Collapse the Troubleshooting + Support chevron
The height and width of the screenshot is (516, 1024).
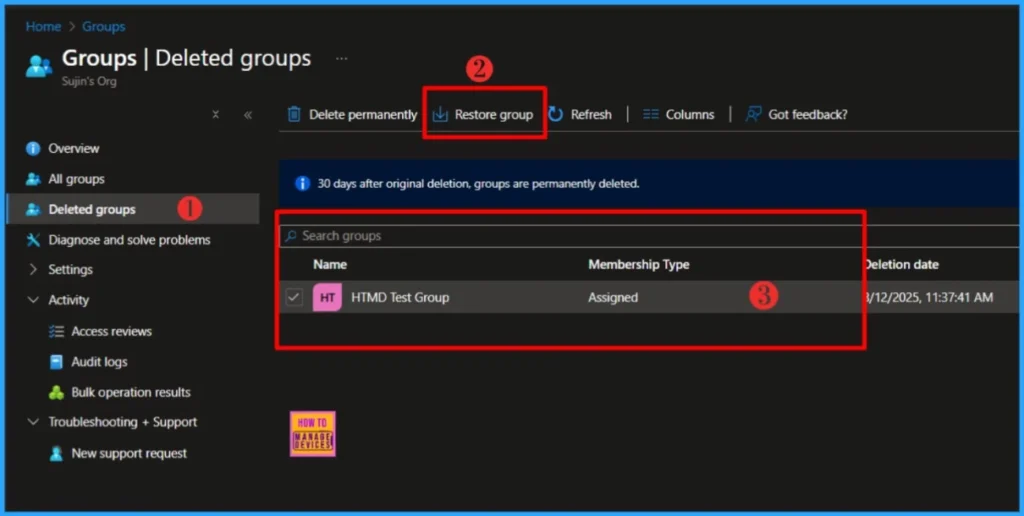(x=33, y=422)
